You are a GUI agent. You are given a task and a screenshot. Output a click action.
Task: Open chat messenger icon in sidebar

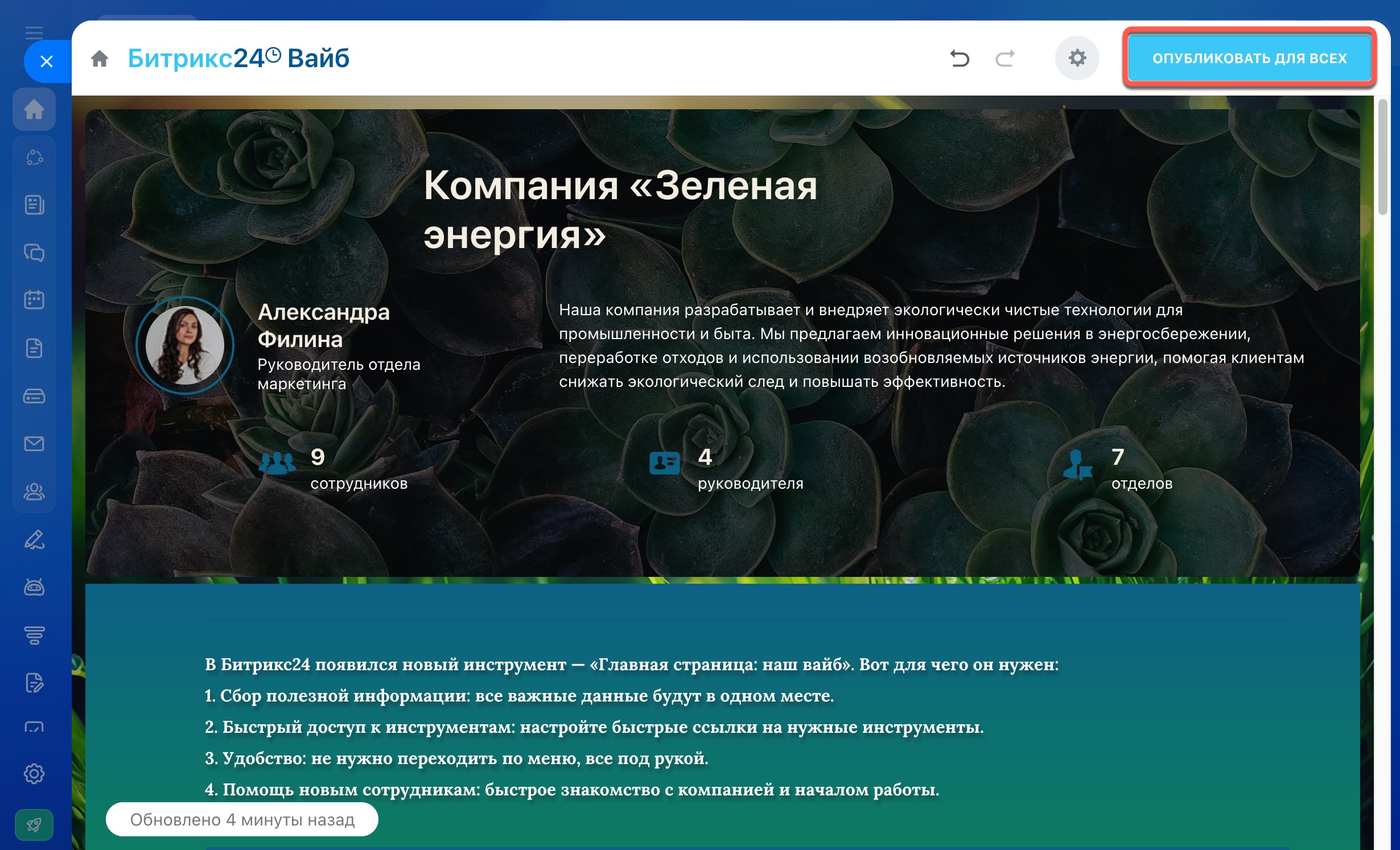(x=34, y=253)
